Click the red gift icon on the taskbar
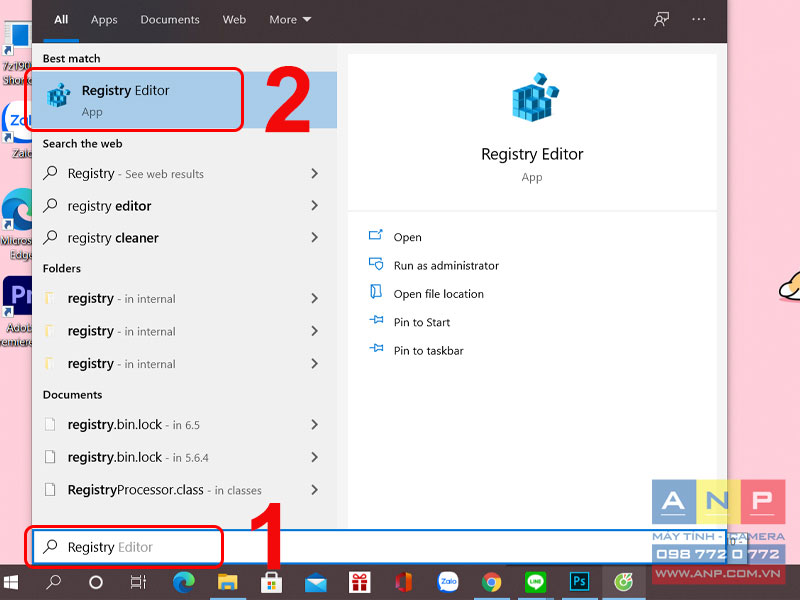The height and width of the screenshot is (600, 800). 360,582
